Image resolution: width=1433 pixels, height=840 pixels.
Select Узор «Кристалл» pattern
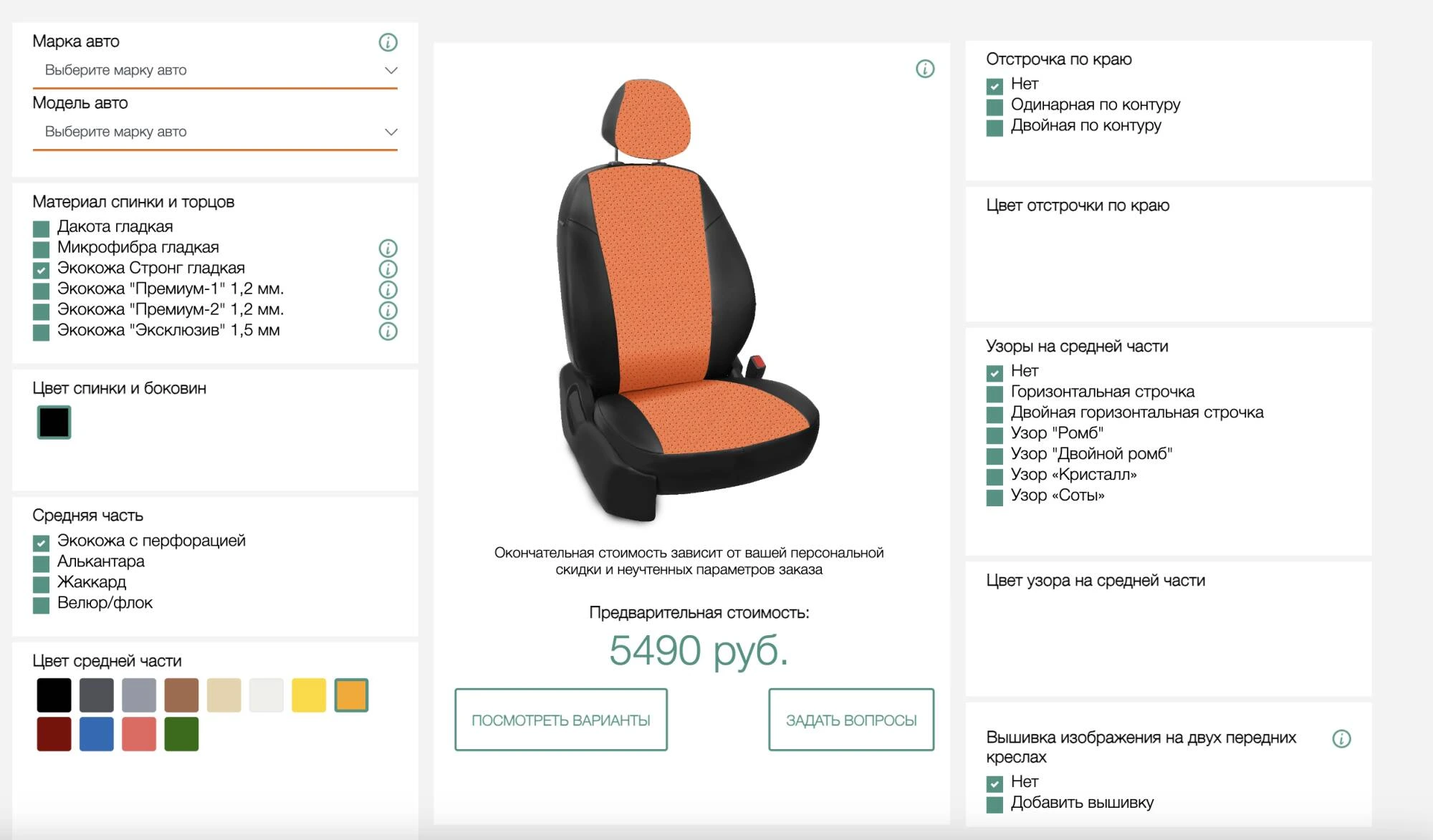(x=995, y=478)
